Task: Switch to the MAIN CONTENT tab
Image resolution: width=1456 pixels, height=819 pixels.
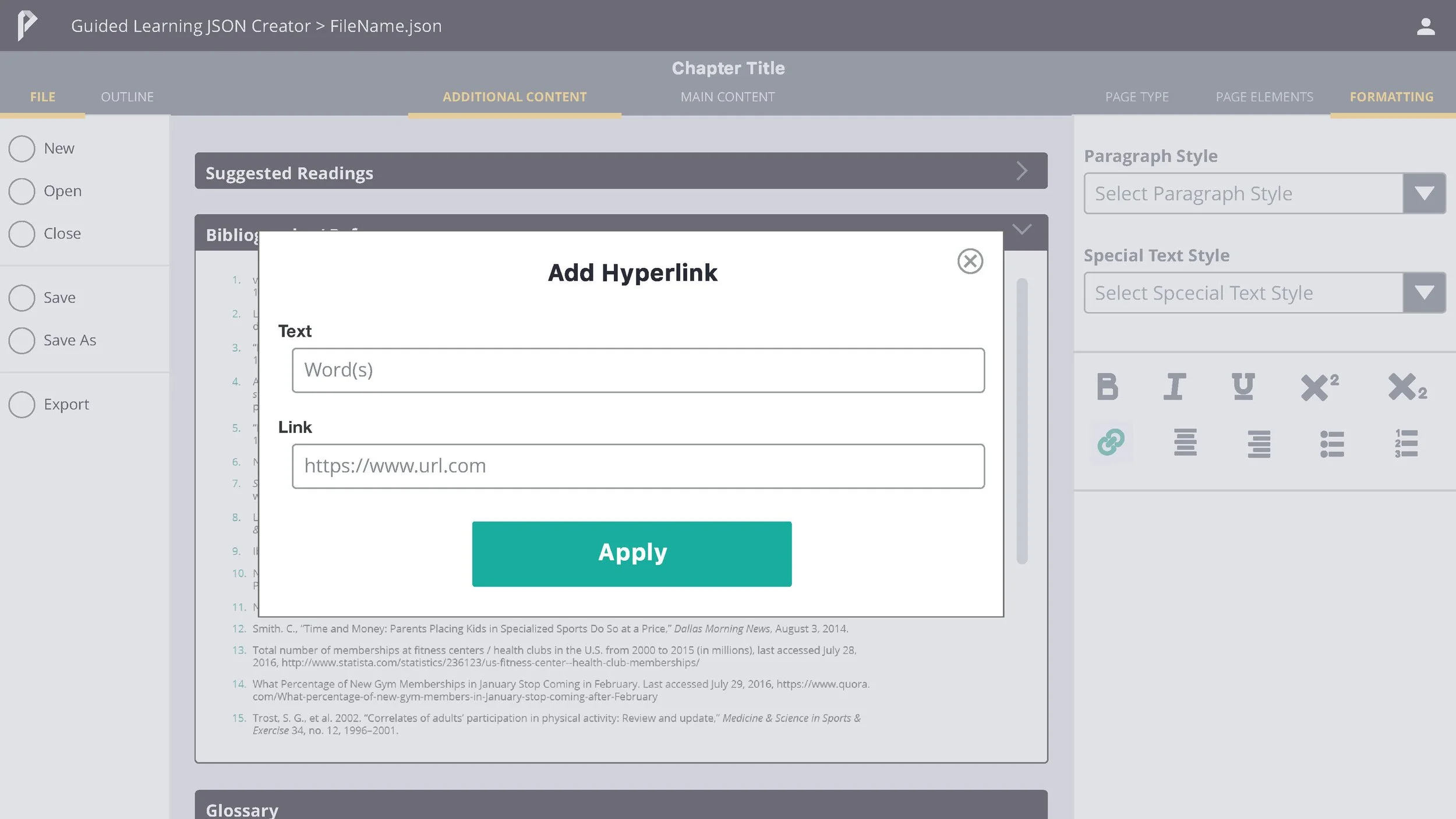Action: tap(727, 97)
